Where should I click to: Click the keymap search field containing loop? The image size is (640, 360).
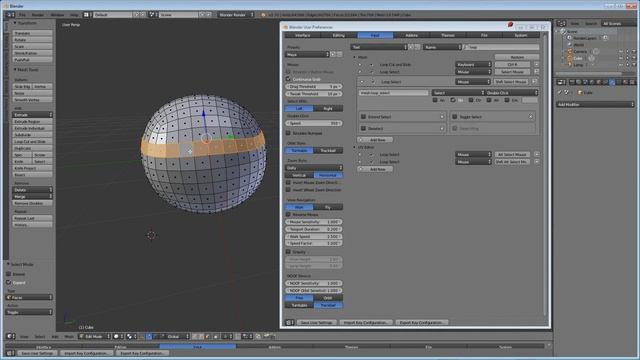coord(502,47)
